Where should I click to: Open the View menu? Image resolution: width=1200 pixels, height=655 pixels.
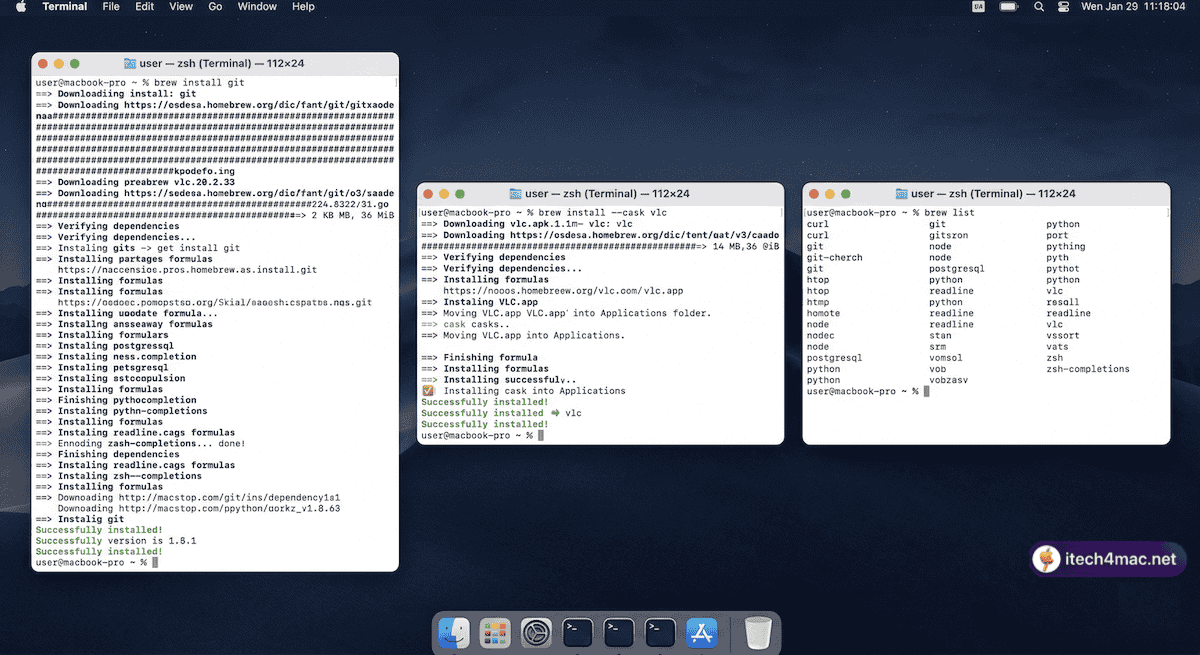pyautogui.click(x=181, y=7)
